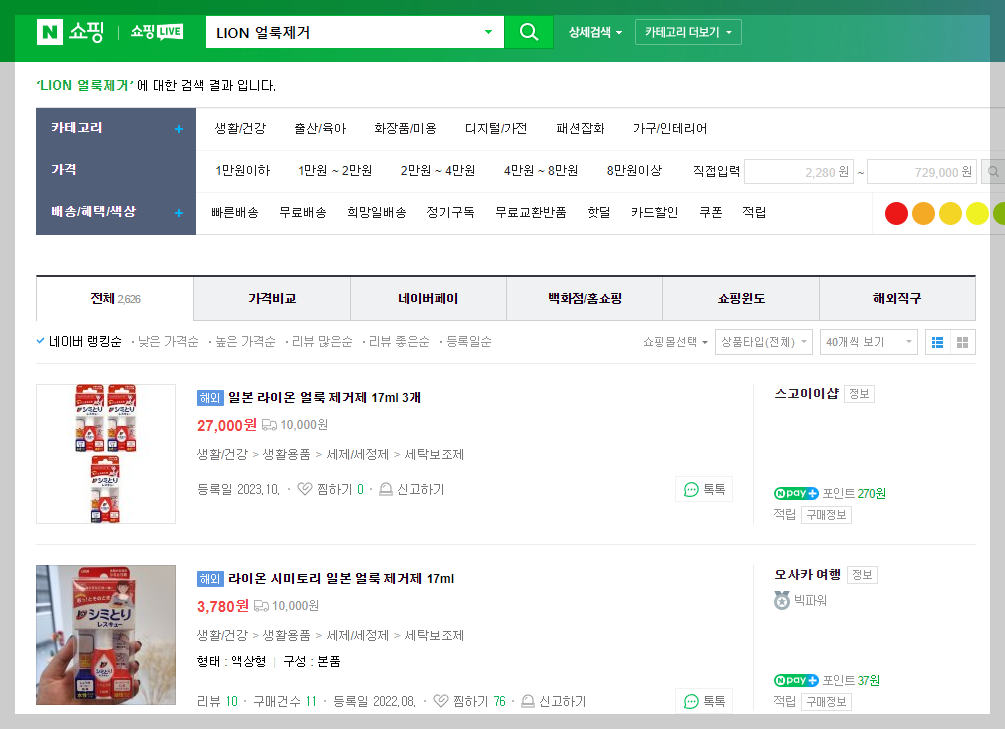Click the price range search magnifier icon
This screenshot has height=729, width=1005.
pos(993,172)
